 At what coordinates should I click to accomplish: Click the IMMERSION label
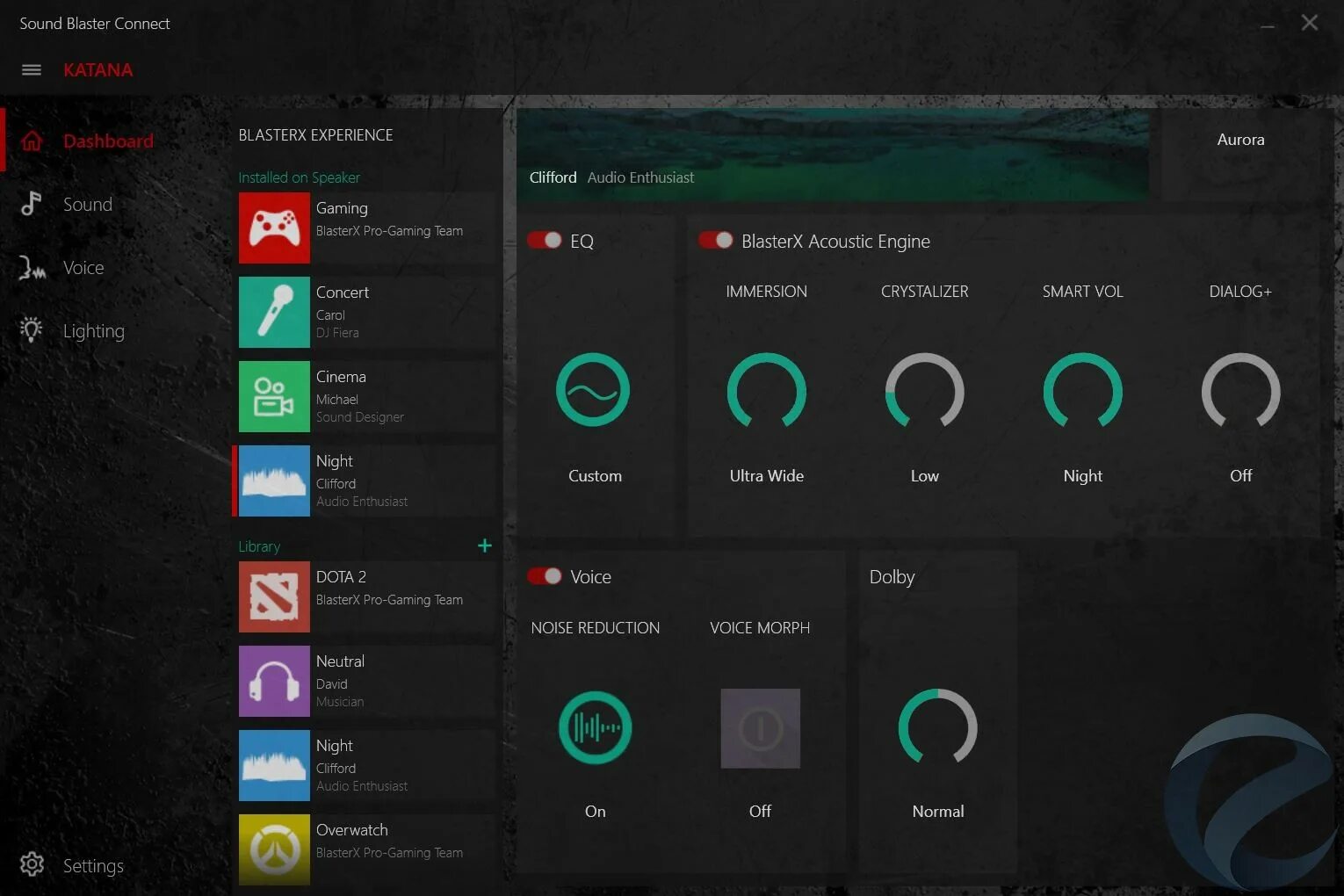(767, 292)
